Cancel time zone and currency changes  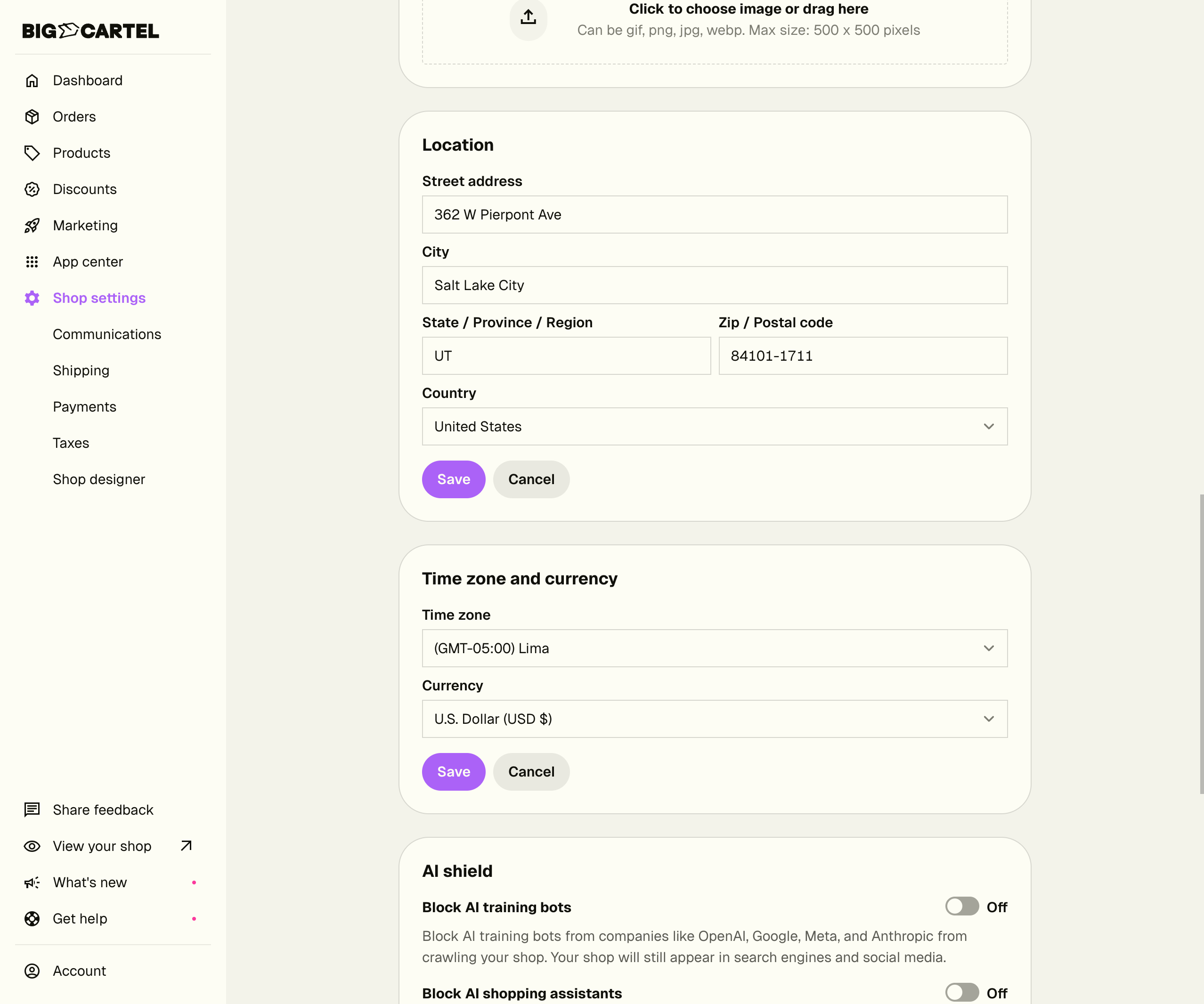coord(531,772)
